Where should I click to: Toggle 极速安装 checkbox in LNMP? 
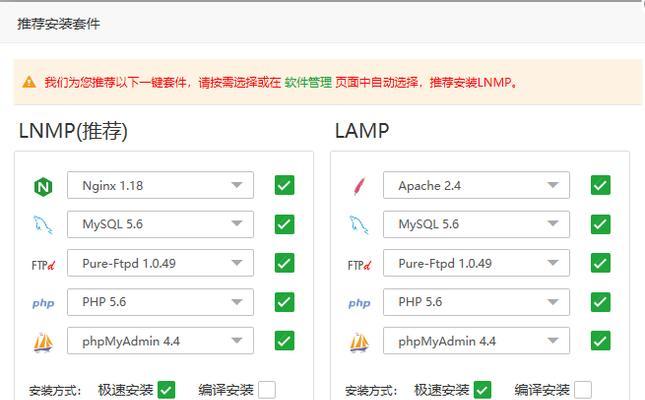(167, 390)
